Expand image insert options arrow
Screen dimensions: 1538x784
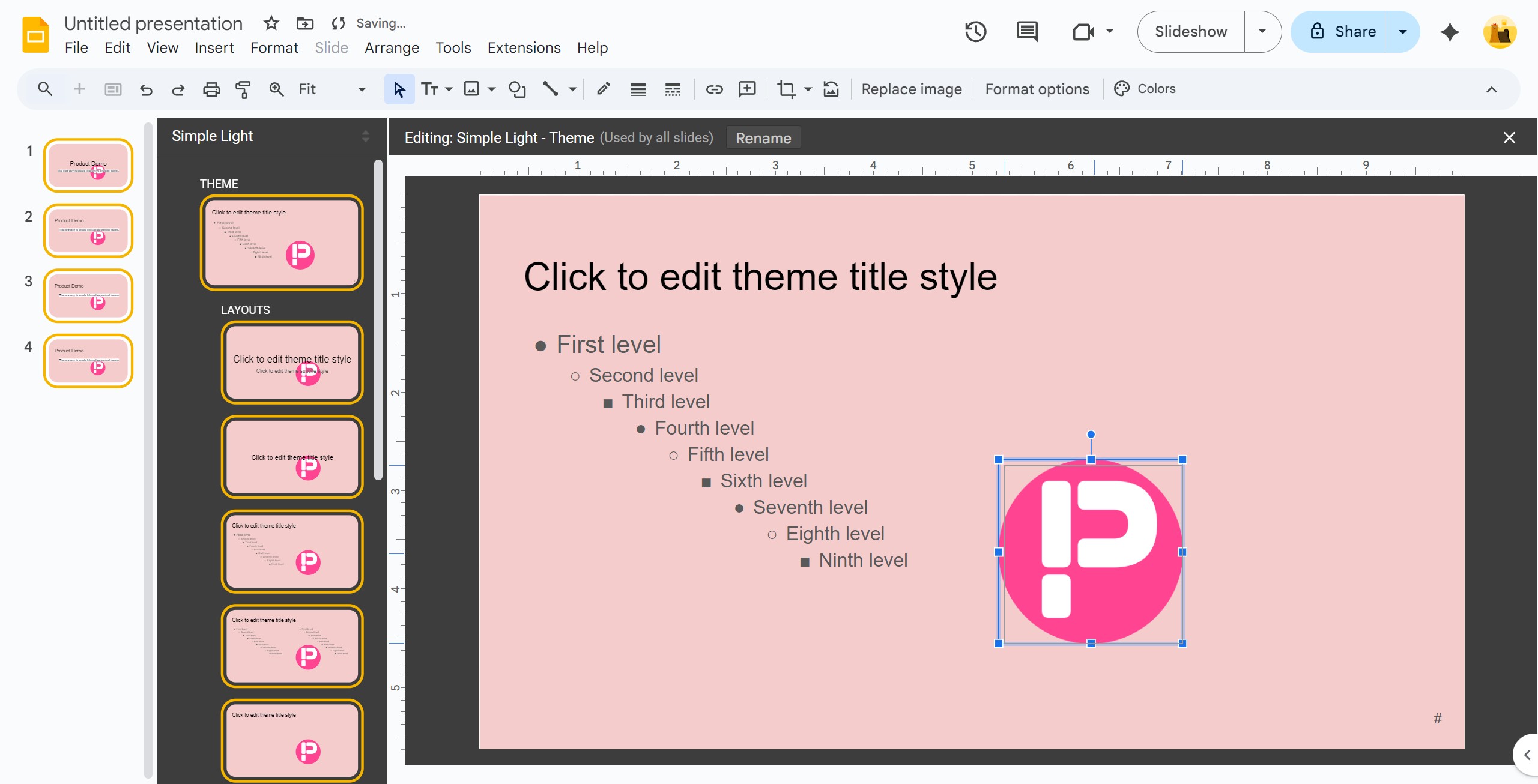pos(491,89)
